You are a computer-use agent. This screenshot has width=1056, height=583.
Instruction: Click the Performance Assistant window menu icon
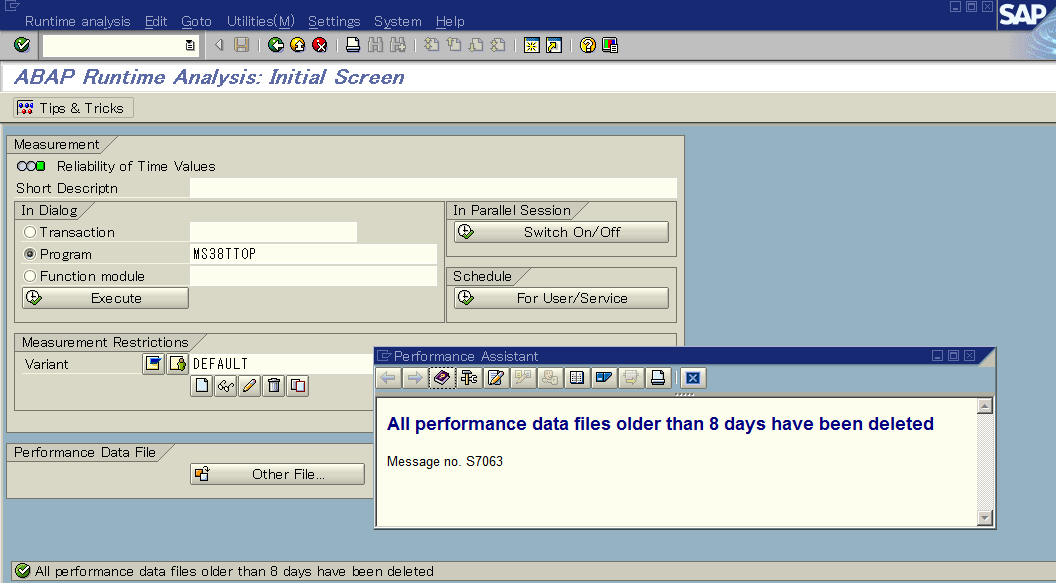[384, 355]
